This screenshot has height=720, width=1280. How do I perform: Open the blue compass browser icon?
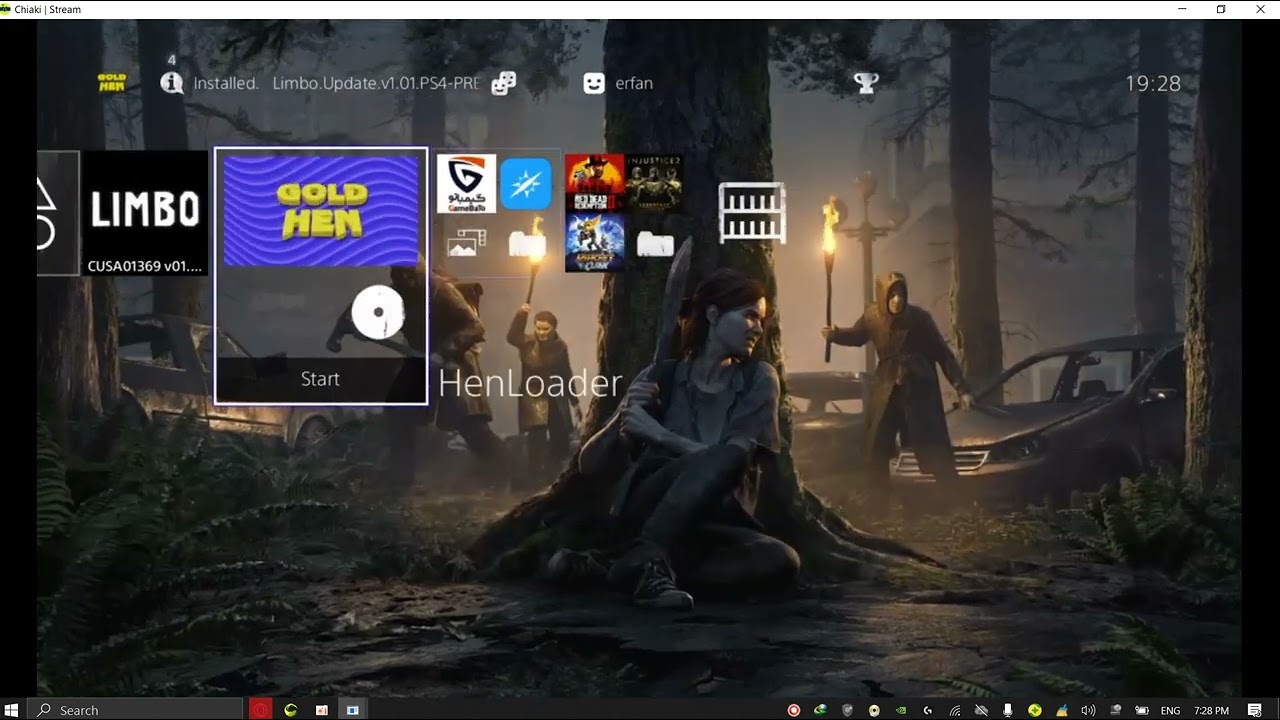point(526,184)
